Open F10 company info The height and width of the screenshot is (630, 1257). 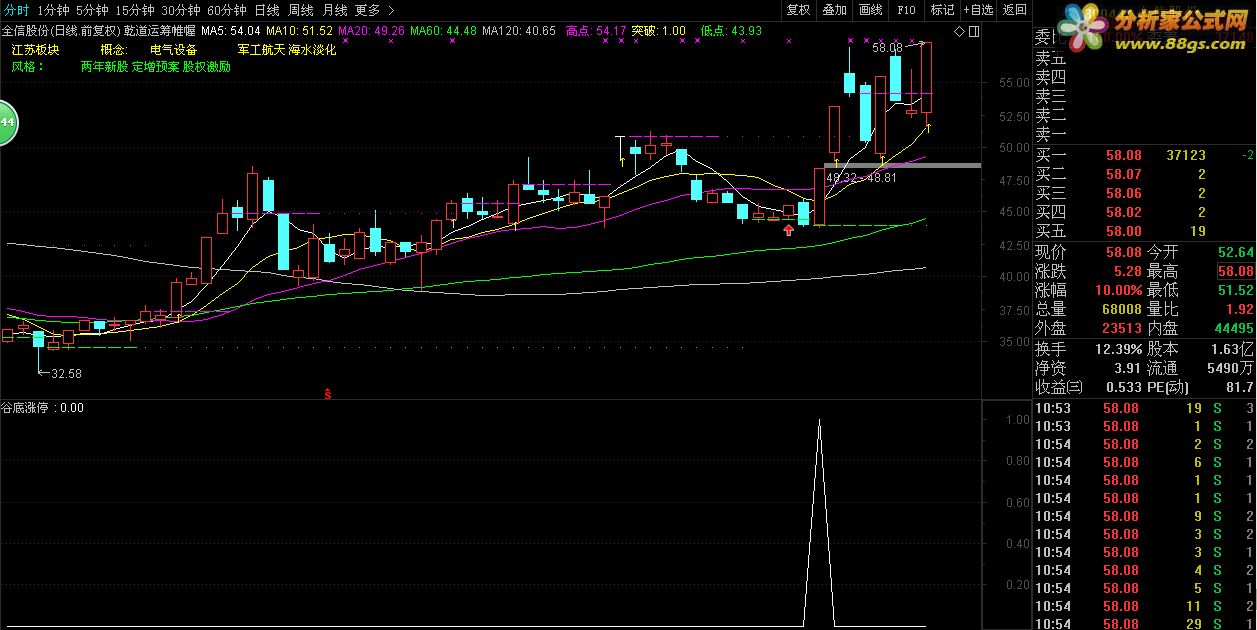pos(906,10)
